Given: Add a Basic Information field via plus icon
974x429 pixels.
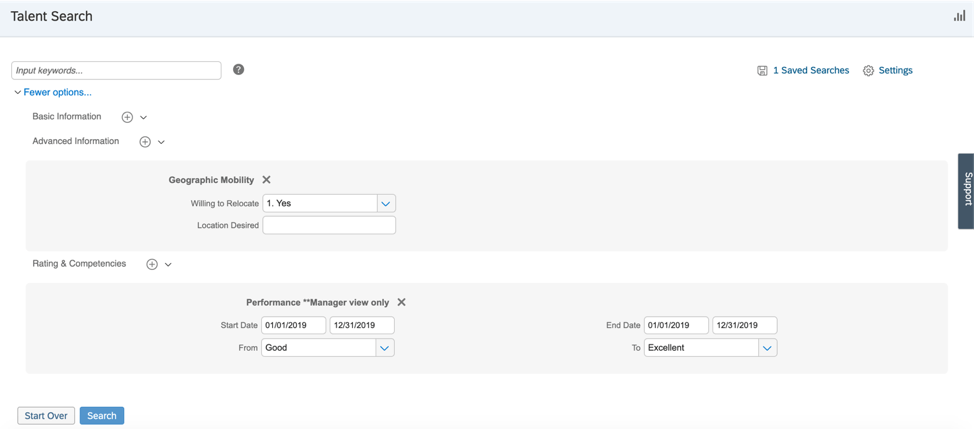Looking at the screenshot, I should 127,117.
